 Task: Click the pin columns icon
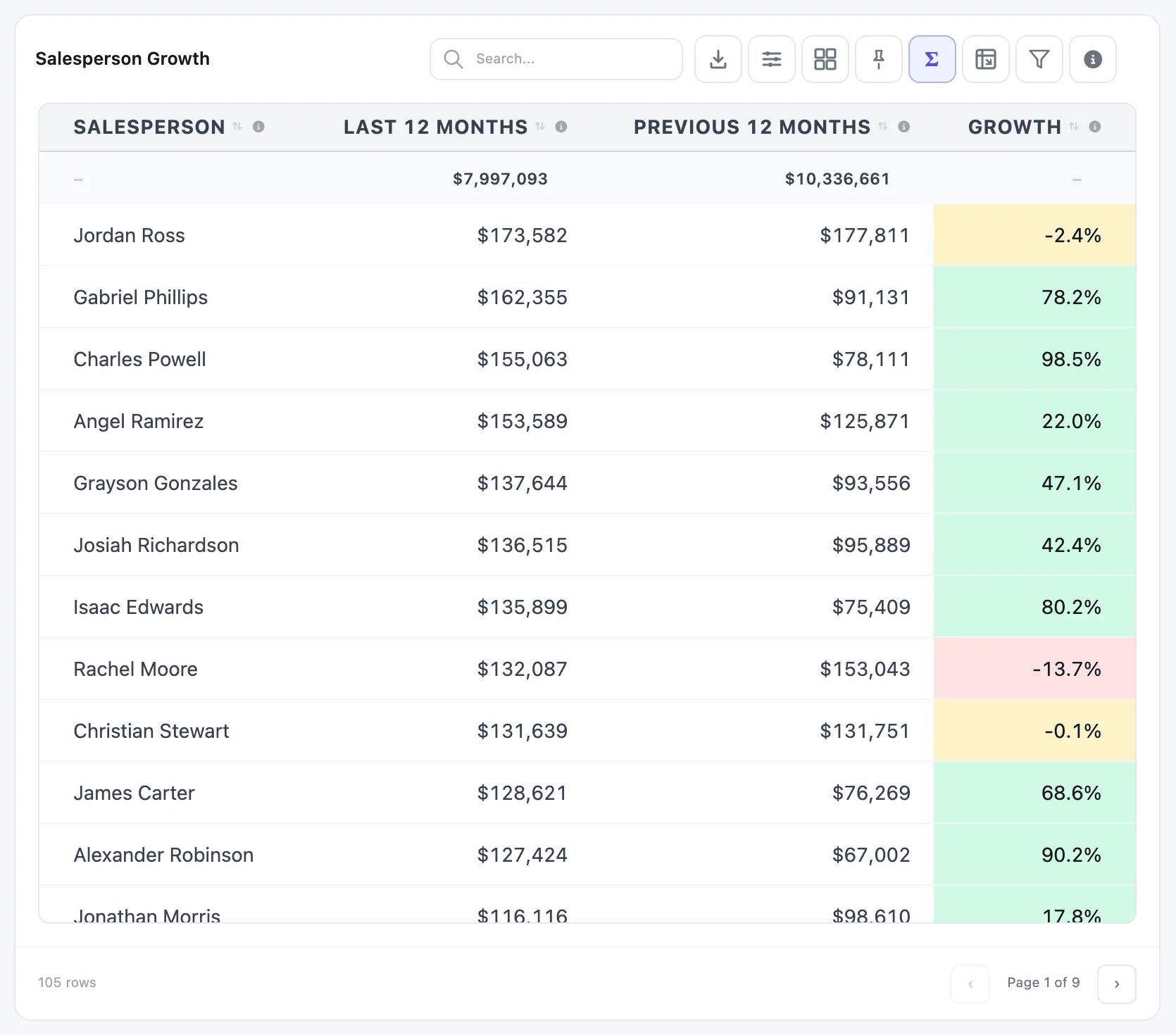879,59
